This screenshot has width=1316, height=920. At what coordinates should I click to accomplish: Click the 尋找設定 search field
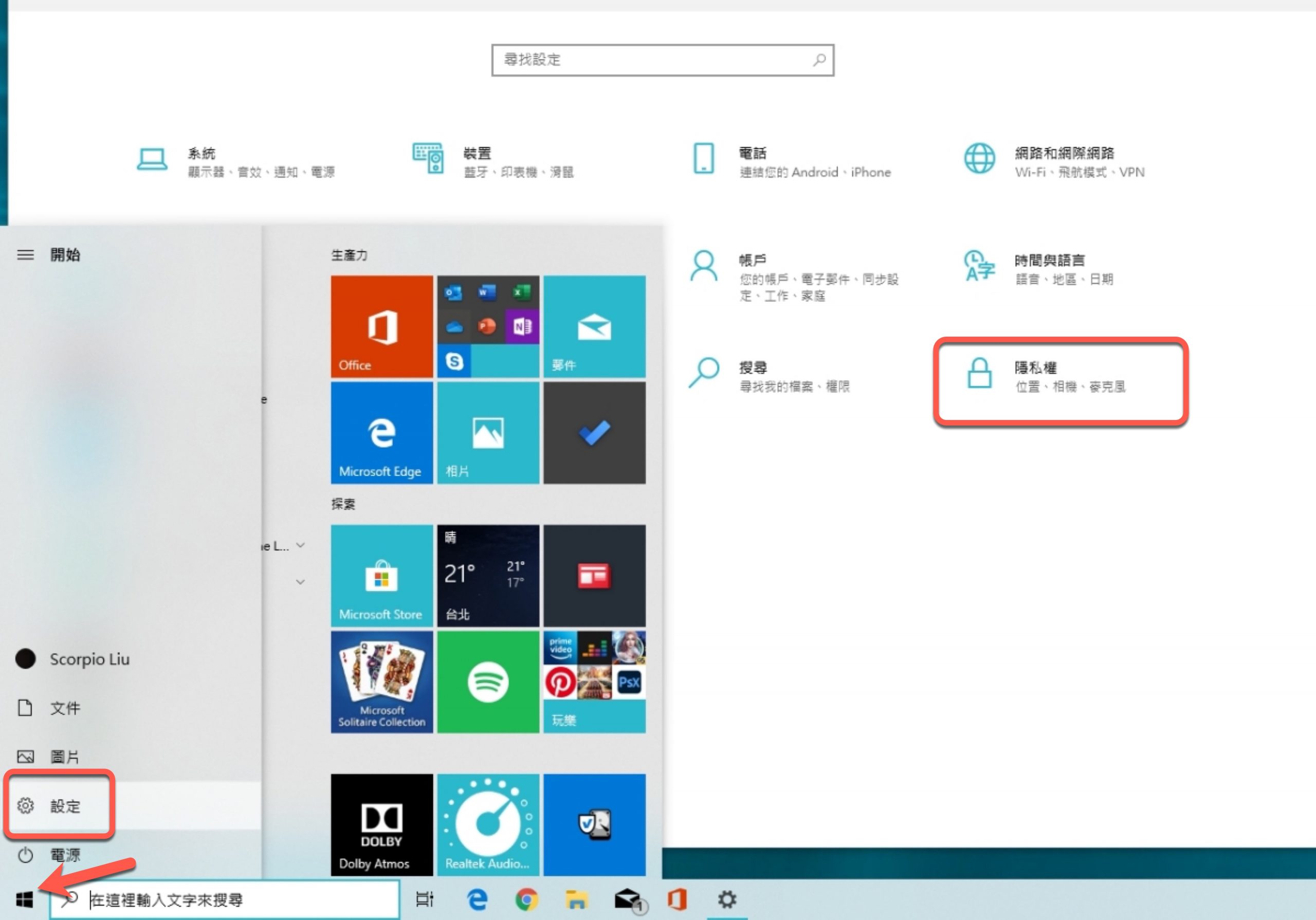pos(653,60)
